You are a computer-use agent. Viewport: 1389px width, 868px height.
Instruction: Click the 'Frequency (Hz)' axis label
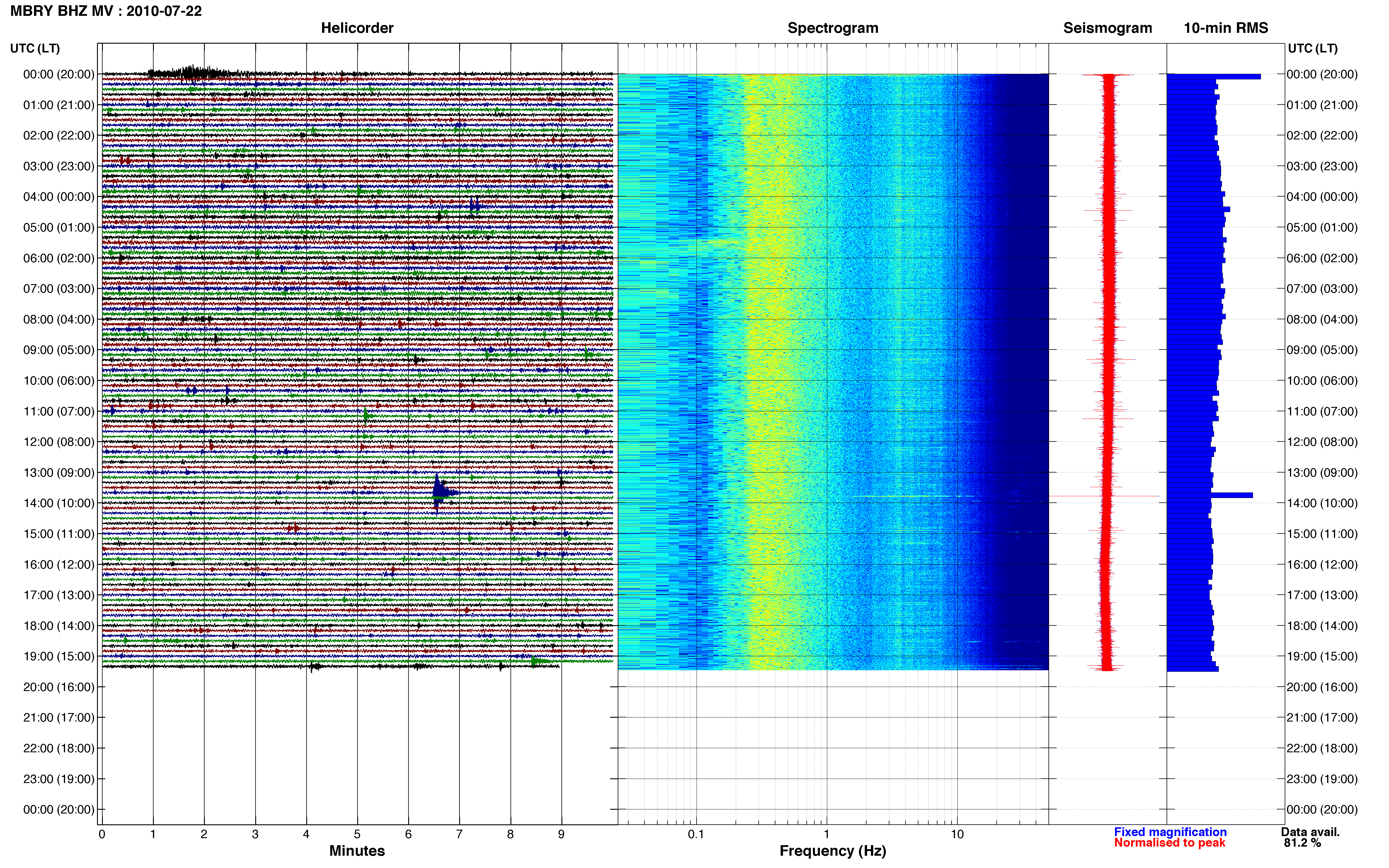click(833, 851)
